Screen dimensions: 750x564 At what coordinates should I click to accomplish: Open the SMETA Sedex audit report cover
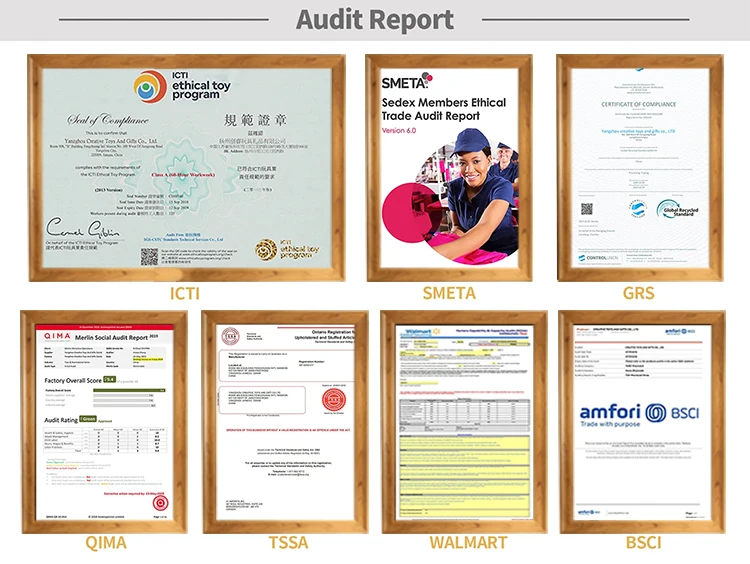449,168
